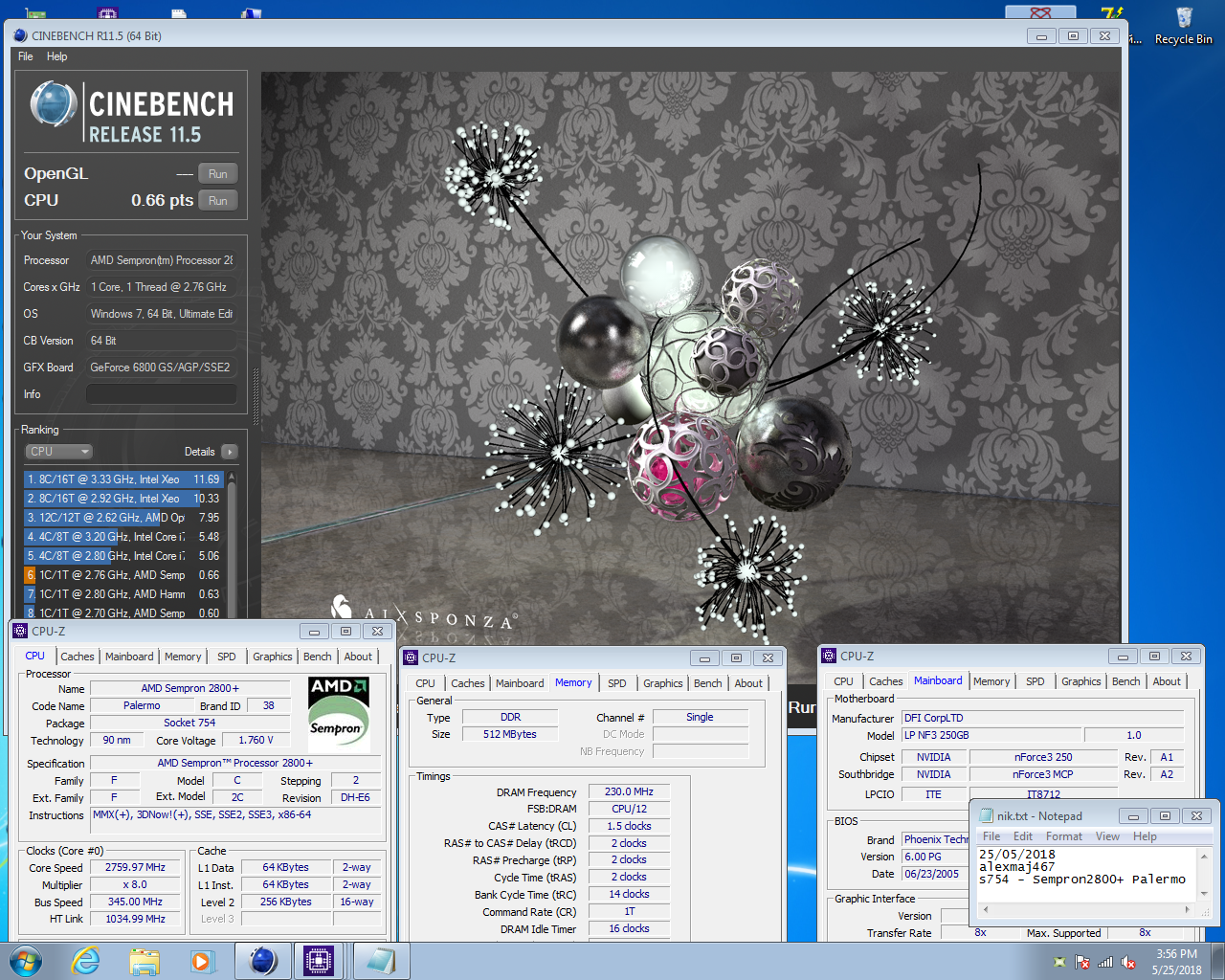The image size is (1225, 980).
Task: Select the Caches tab in left CPU-Z
Action: (78, 657)
